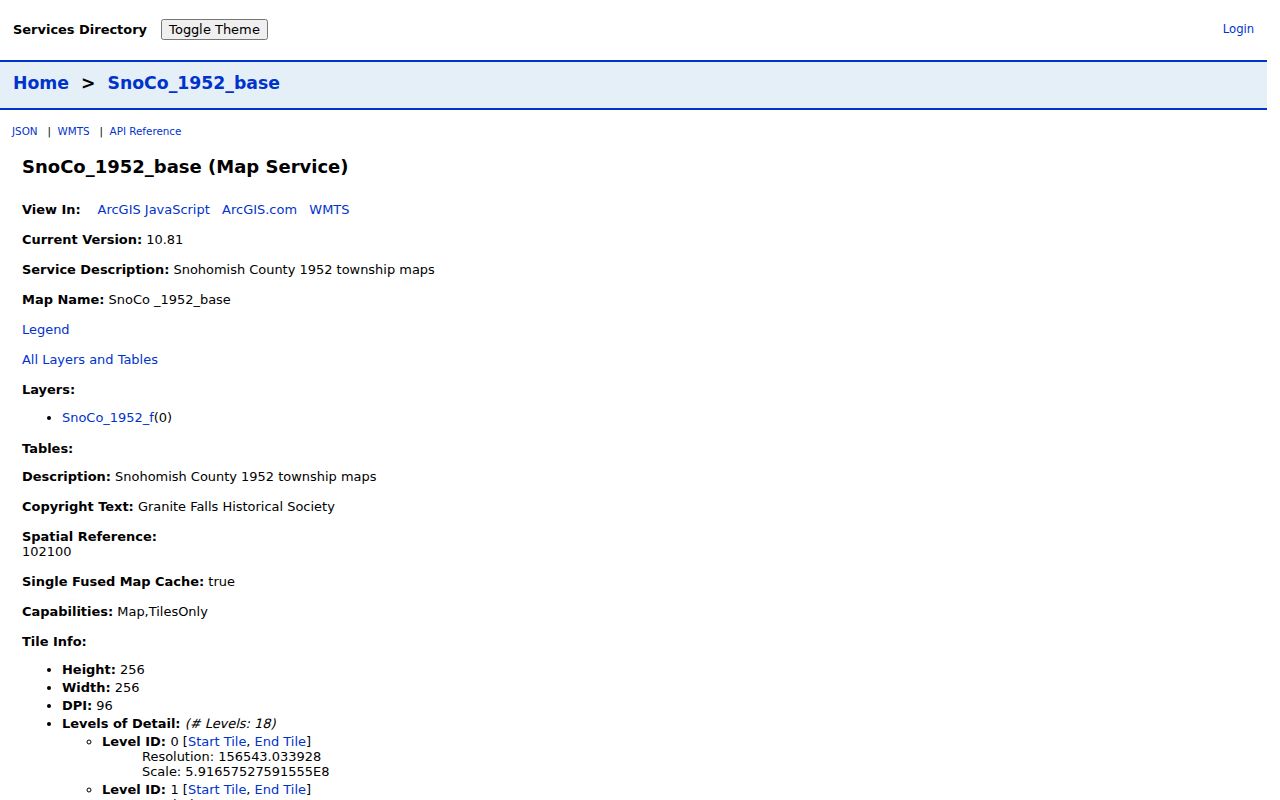Click the Scale value 5.91657527591555E8
The width and height of the screenshot is (1280, 800).
[x=258, y=772]
